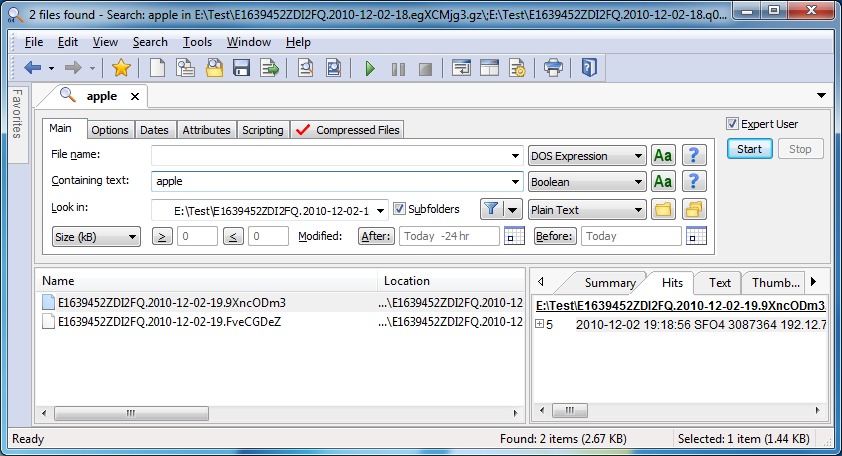This screenshot has height=456, width=842.
Task: Open Plain Text dropdown
Action: tap(586, 210)
